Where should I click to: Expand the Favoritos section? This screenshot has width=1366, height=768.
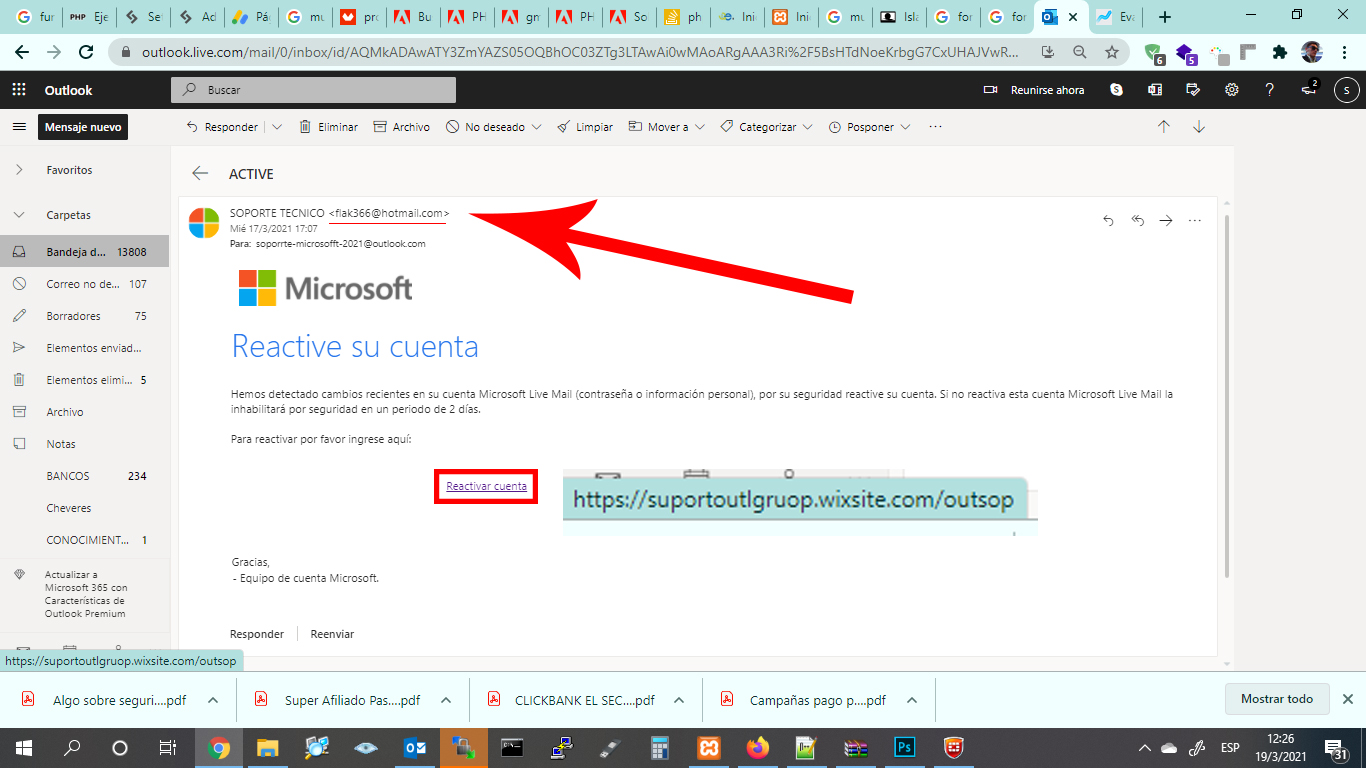pos(19,170)
